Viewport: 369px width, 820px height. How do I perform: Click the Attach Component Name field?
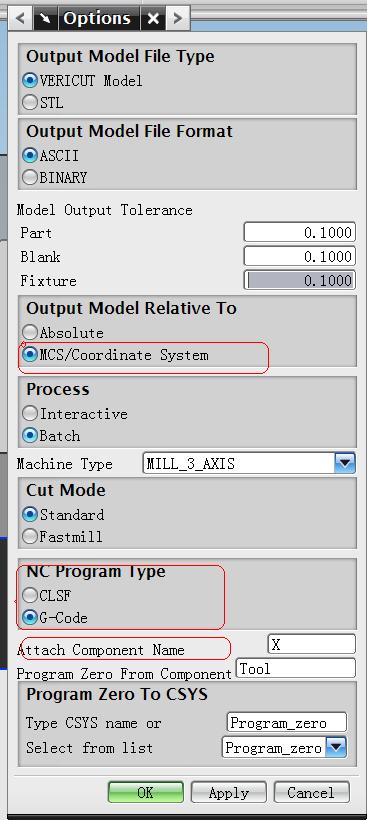312,644
